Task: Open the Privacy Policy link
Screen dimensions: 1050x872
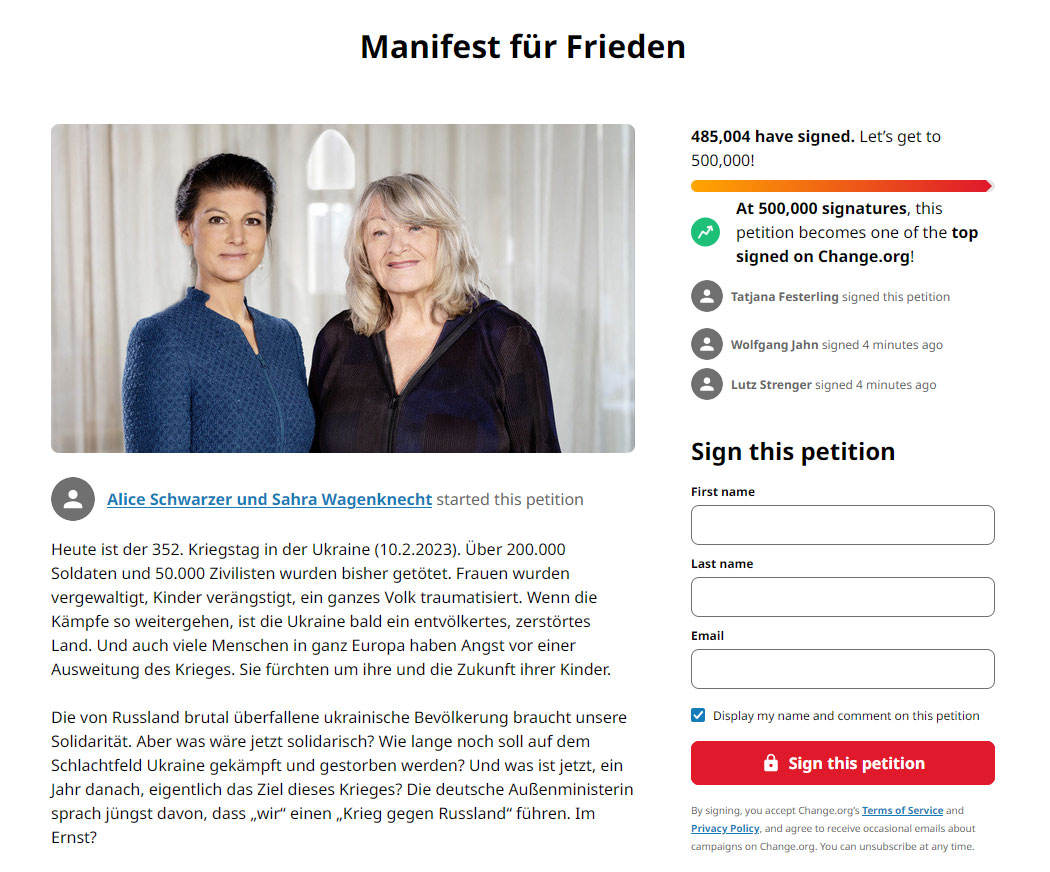Action: coord(725,828)
